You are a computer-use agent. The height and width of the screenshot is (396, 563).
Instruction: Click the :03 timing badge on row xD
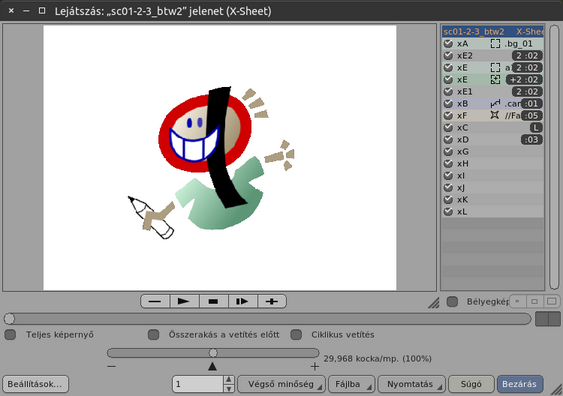pyautogui.click(x=532, y=140)
